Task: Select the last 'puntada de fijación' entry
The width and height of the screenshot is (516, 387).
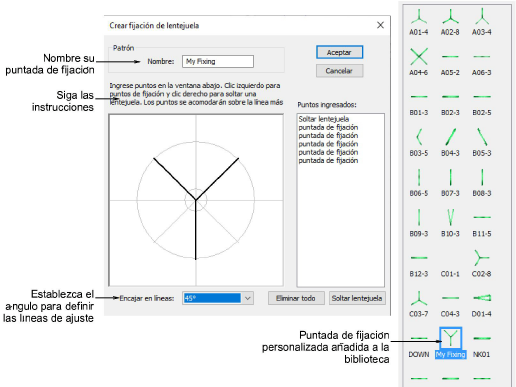Action: coord(328,160)
